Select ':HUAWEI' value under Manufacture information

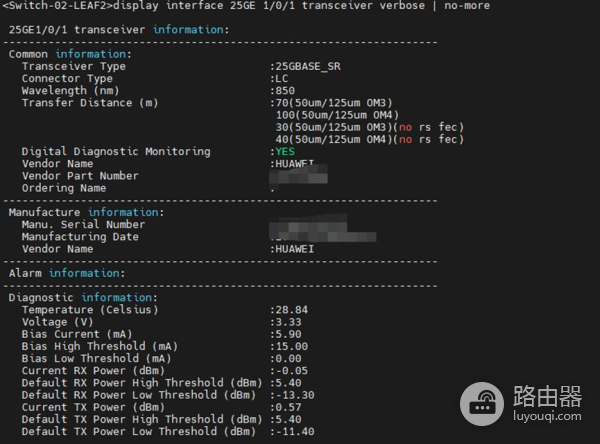tap(292, 249)
